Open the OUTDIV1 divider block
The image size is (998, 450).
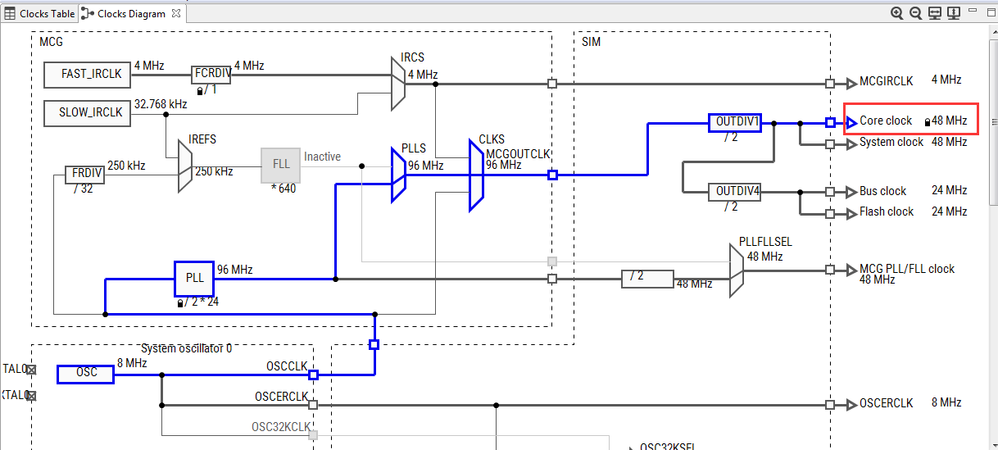tap(735, 123)
